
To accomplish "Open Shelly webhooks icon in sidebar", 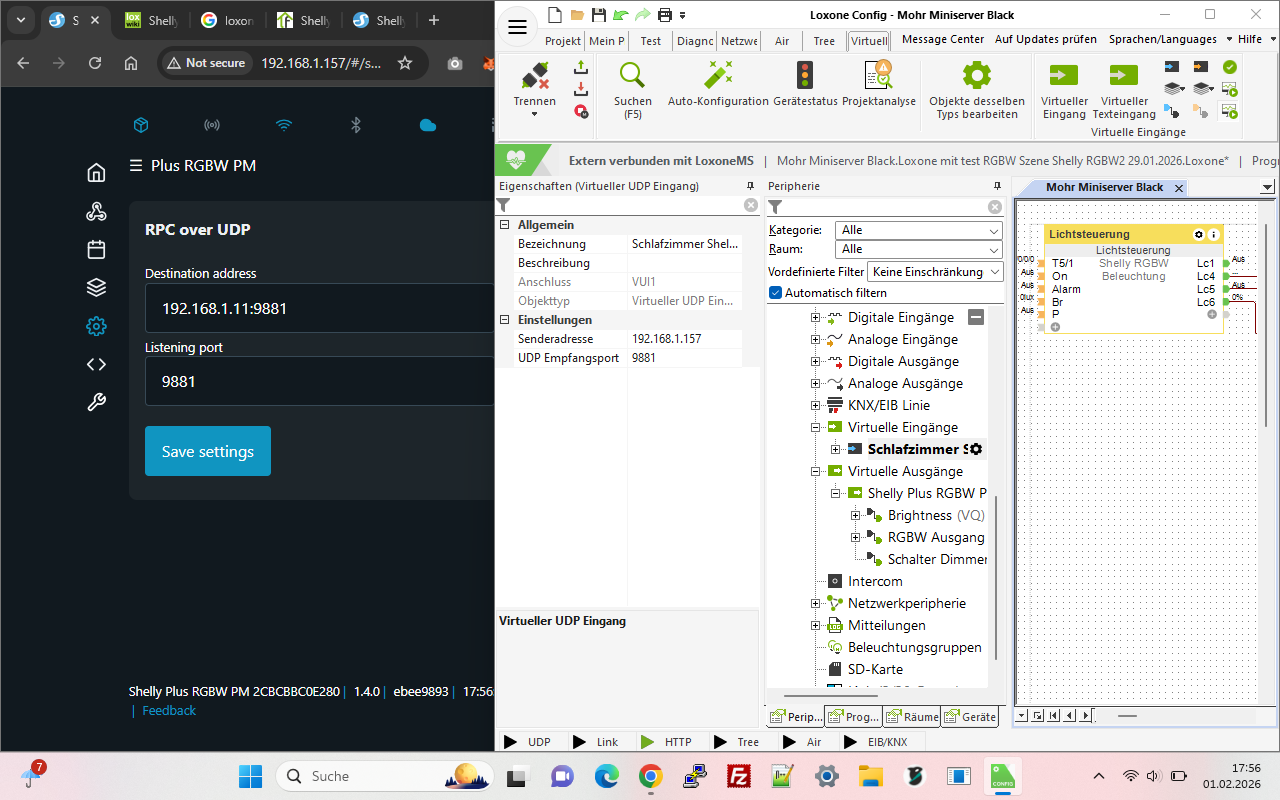I will (x=96, y=211).
